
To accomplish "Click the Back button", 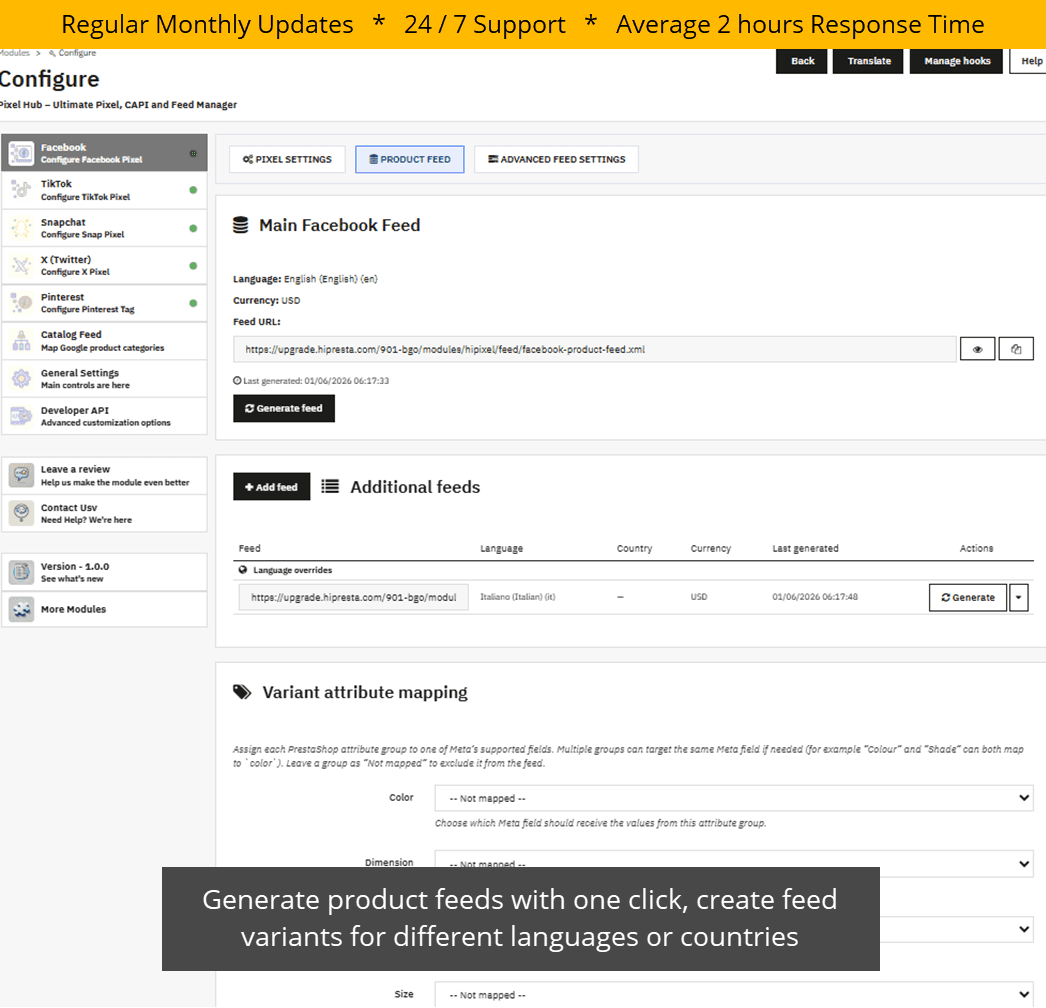I will click(802, 61).
